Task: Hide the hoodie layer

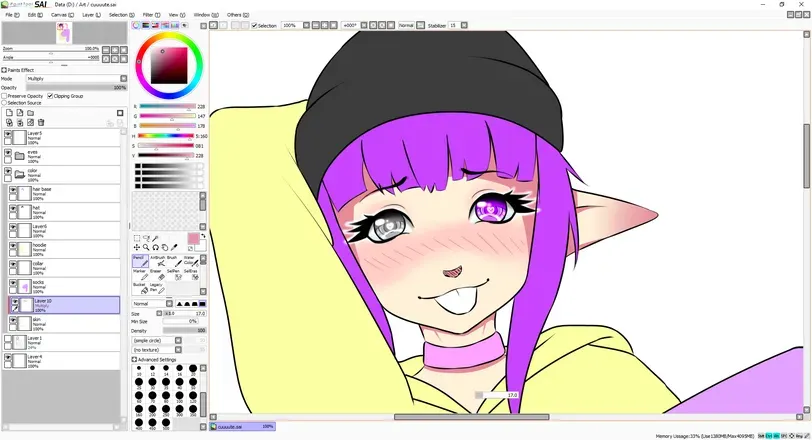Action: pyautogui.click(x=13, y=246)
